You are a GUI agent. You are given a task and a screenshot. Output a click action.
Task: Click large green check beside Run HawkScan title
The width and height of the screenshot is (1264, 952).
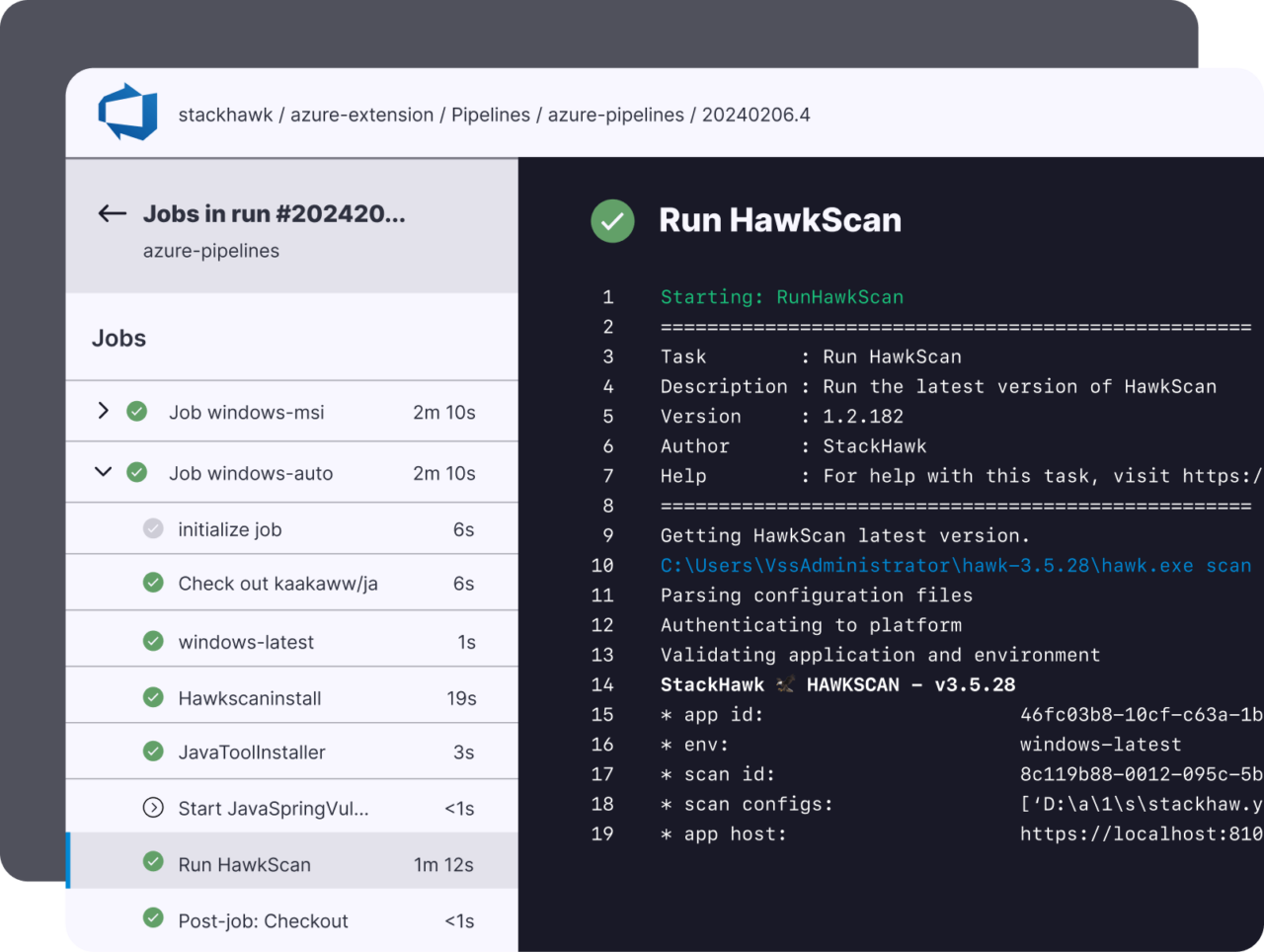coord(612,221)
